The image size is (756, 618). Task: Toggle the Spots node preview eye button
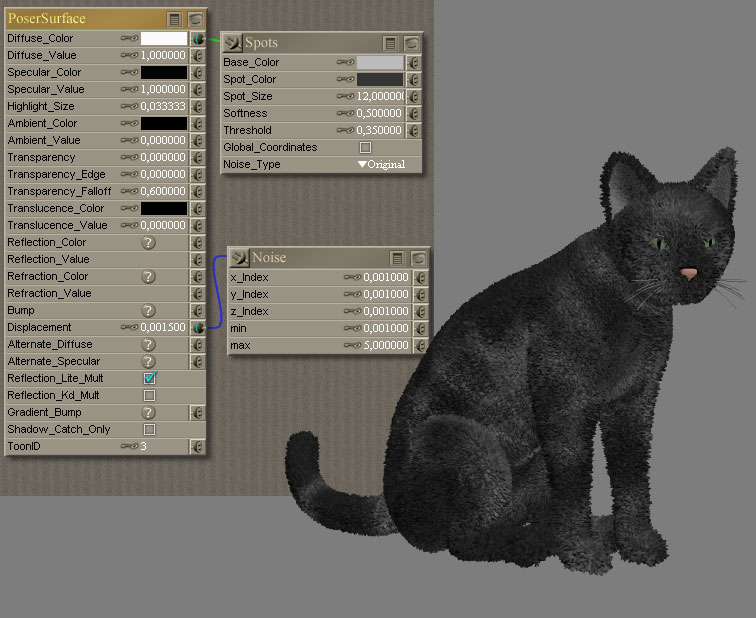[x=411, y=44]
